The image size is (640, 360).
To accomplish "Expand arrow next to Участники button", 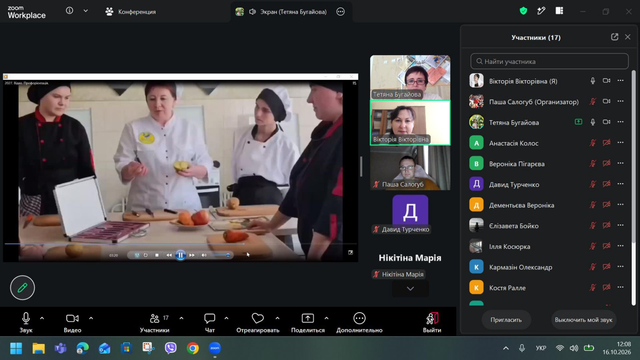I will point(181,318).
